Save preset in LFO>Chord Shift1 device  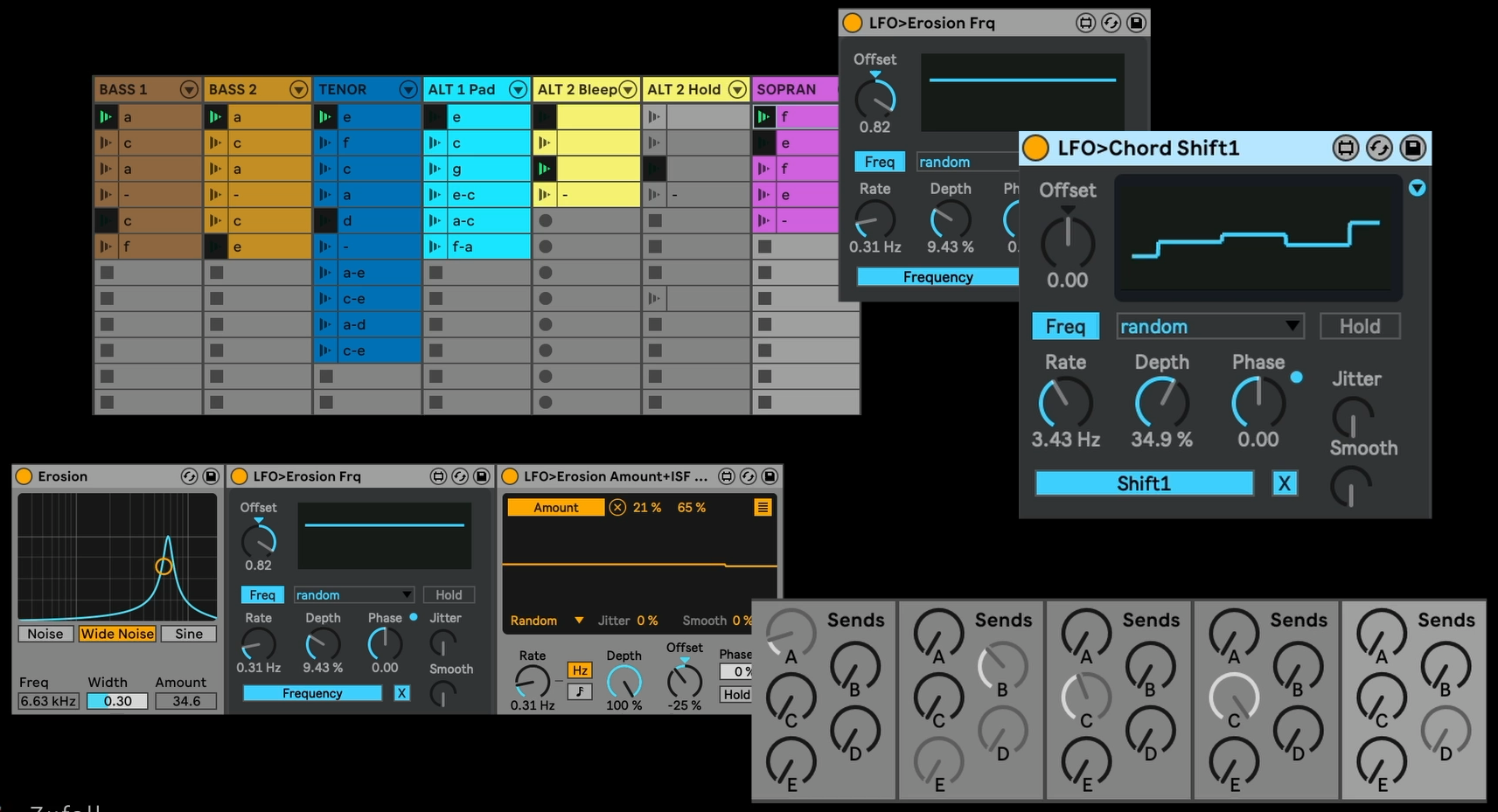pos(1412,149)
